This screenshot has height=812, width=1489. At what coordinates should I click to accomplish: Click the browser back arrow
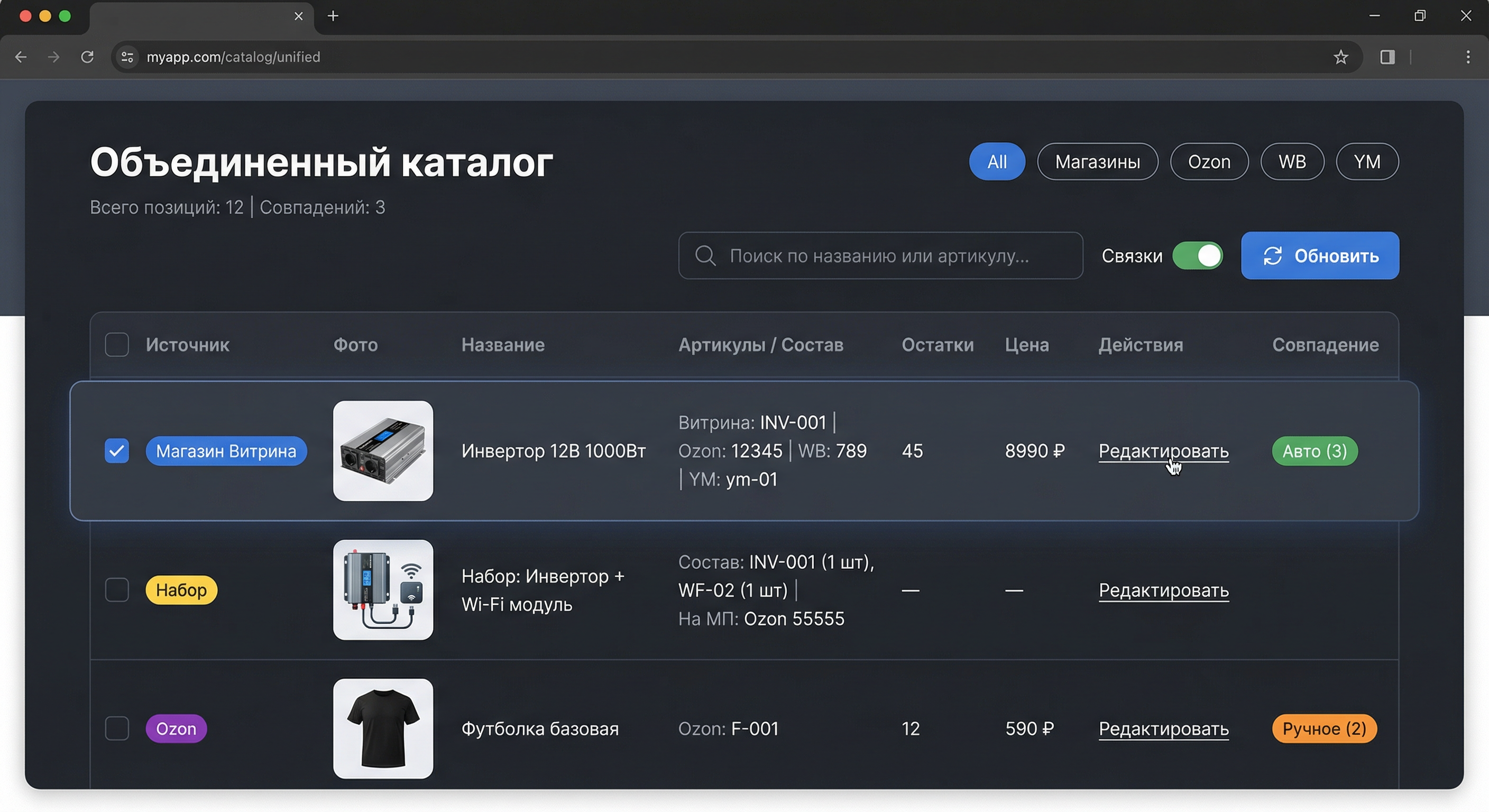click(21, 57)
